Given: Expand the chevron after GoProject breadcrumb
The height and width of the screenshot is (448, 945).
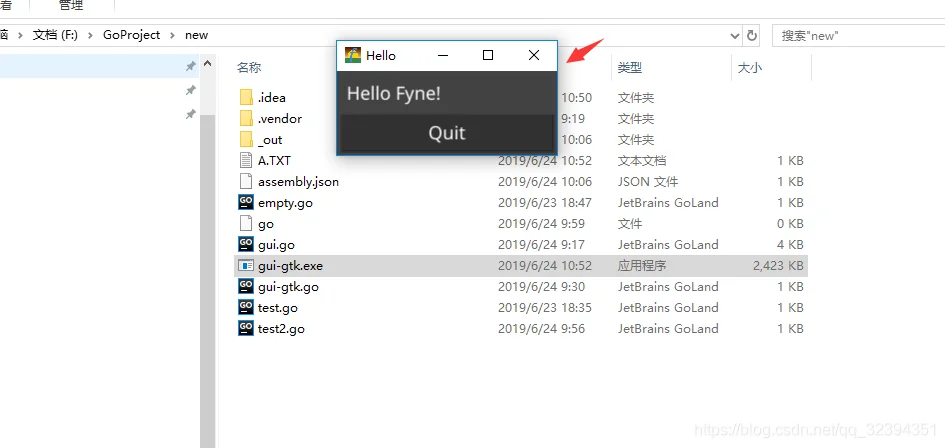Looking at the screenshot, I should pyautogui.click(x=173, y=35).
